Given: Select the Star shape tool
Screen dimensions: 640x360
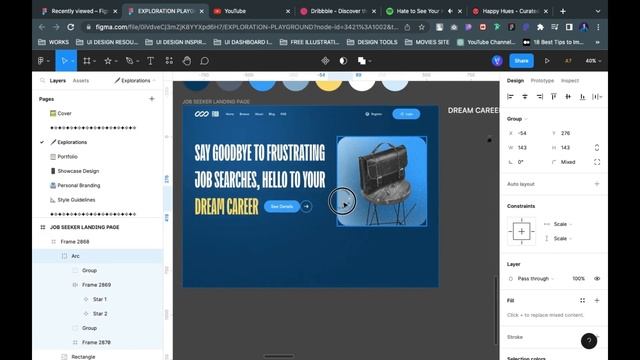Looking at the screenshot, I should [108, 61].
